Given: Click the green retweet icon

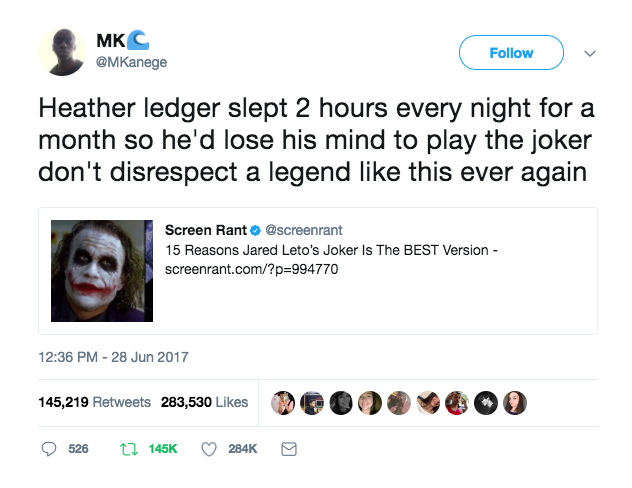Looking at the screenshot, I should click(128, 449).
